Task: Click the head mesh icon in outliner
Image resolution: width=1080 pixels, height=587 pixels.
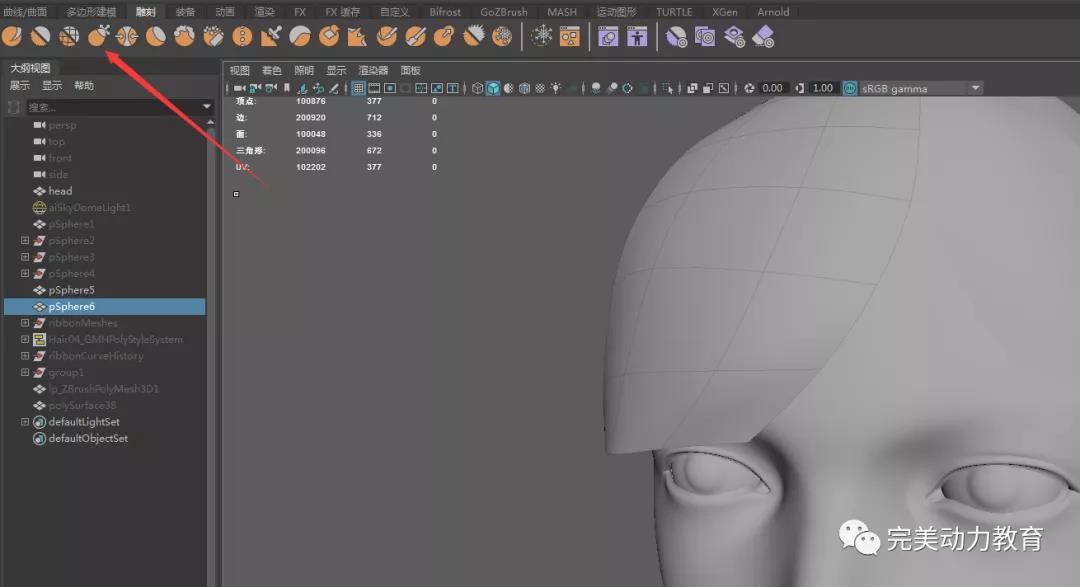Action: tap(39, 191)
